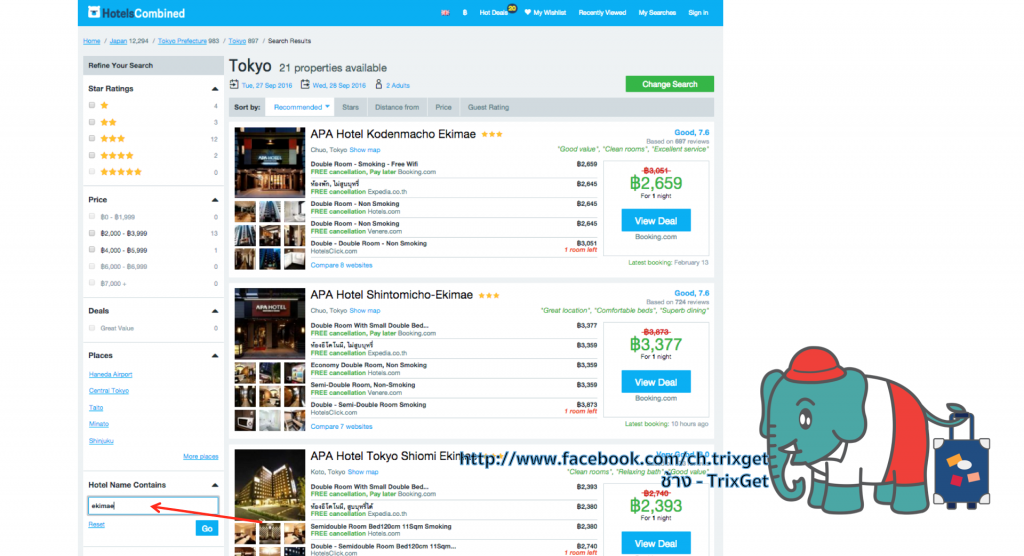This screenshot has width=1024, height=556.
Task: Show map for APA Hotel Kodenmacho Ekimae
Action: click(364, 150)
